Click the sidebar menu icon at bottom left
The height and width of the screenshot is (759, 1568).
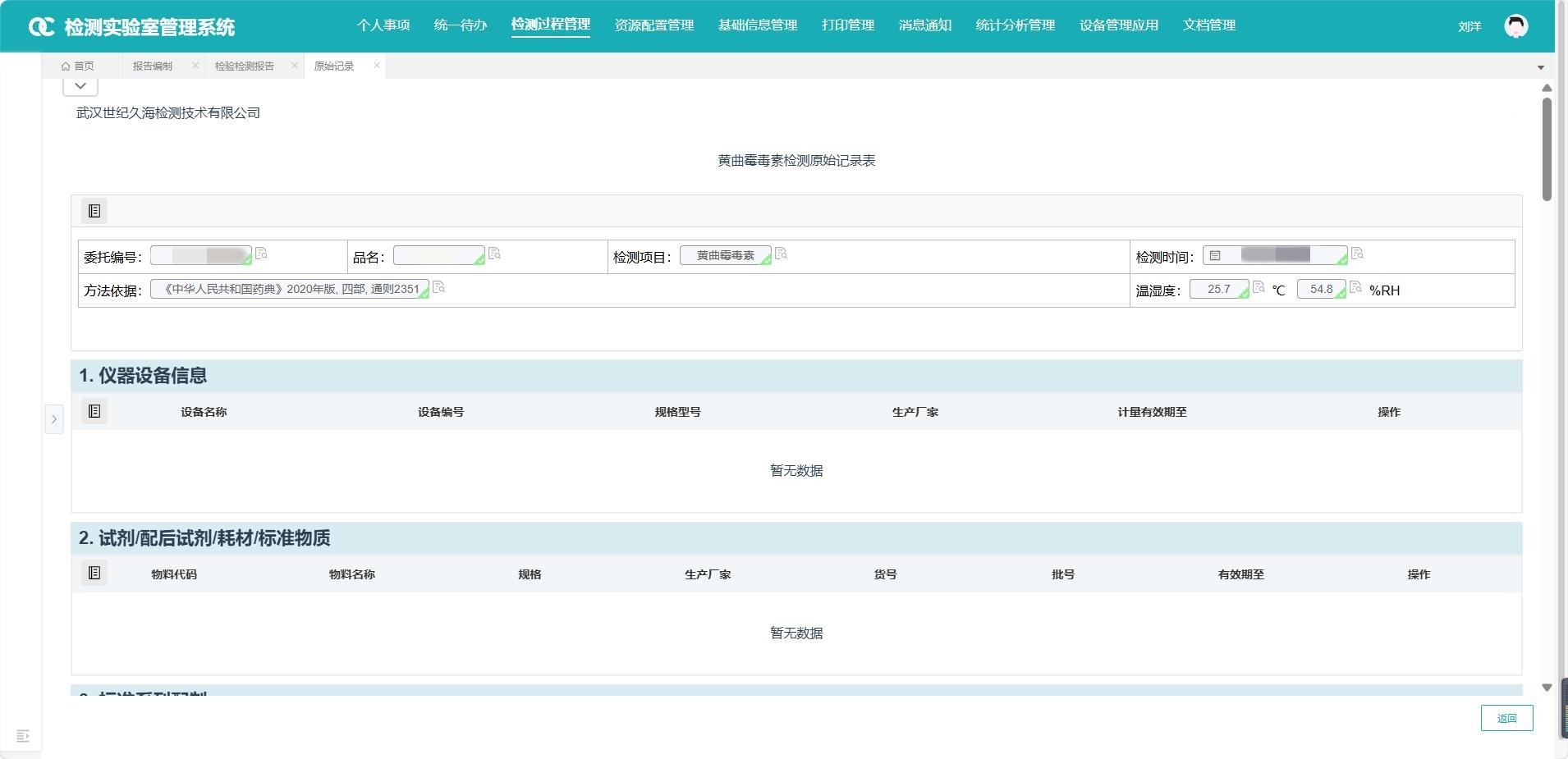(23, 736)
